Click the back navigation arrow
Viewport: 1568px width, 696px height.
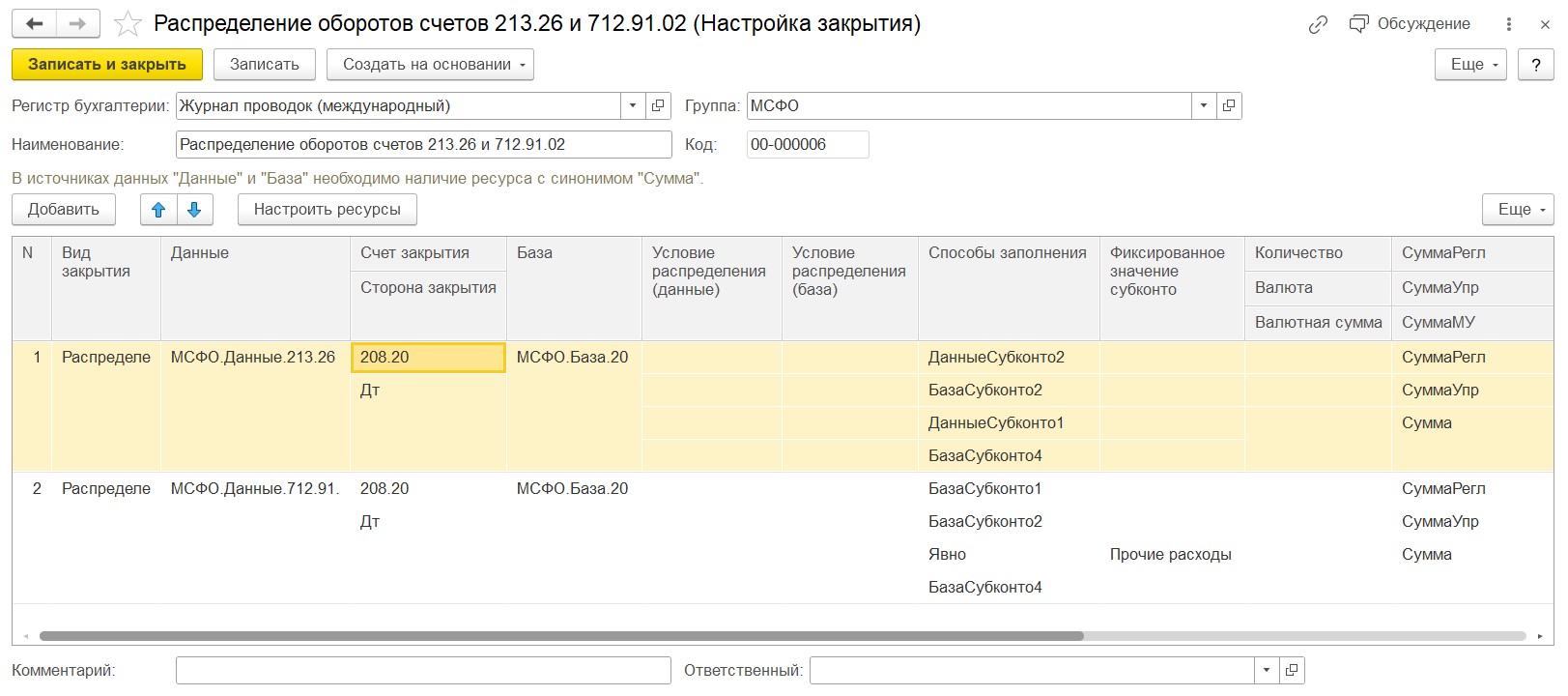[35, 24]
